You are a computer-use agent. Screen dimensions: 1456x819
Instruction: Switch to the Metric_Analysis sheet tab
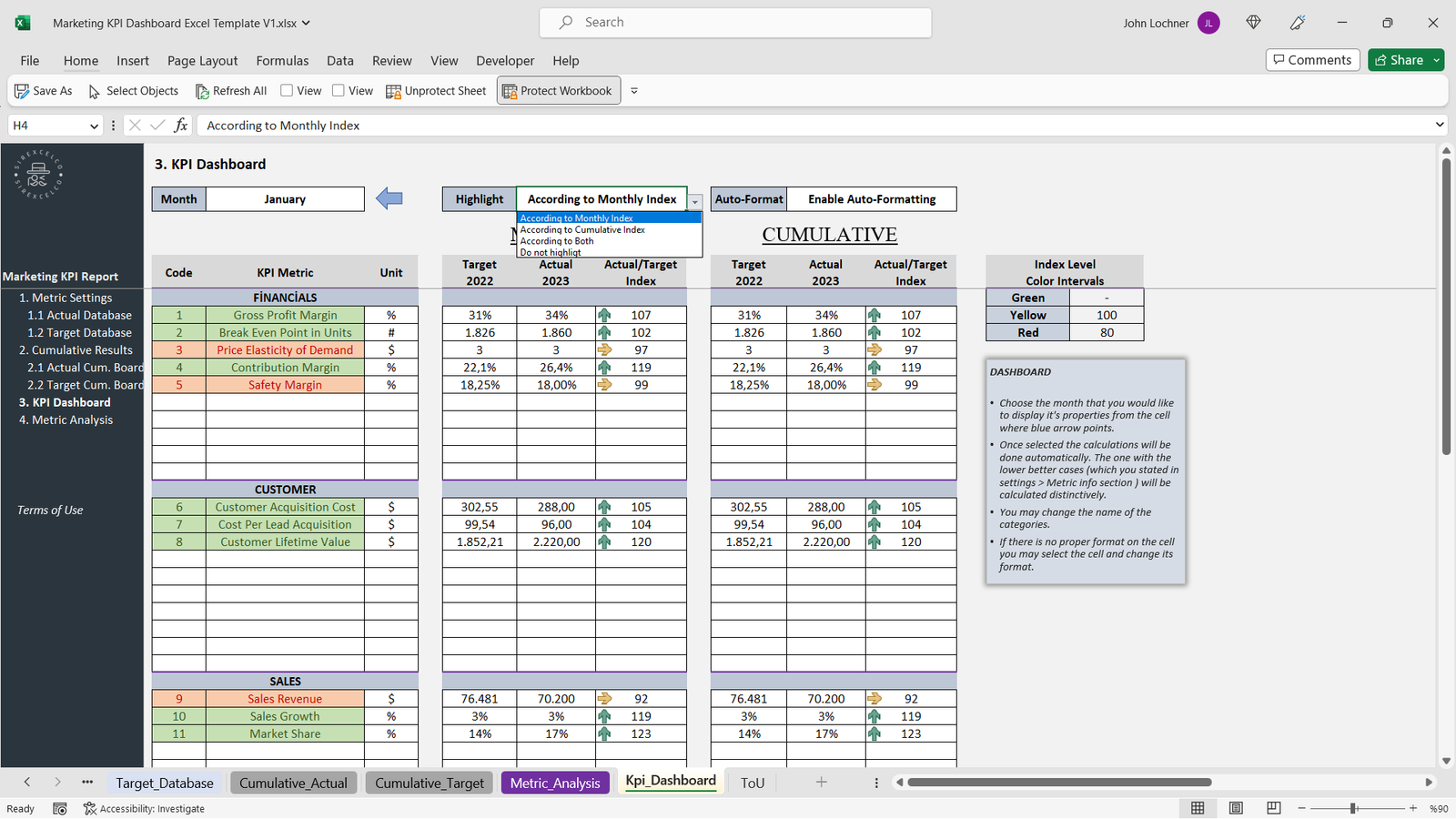coord(555,783)
